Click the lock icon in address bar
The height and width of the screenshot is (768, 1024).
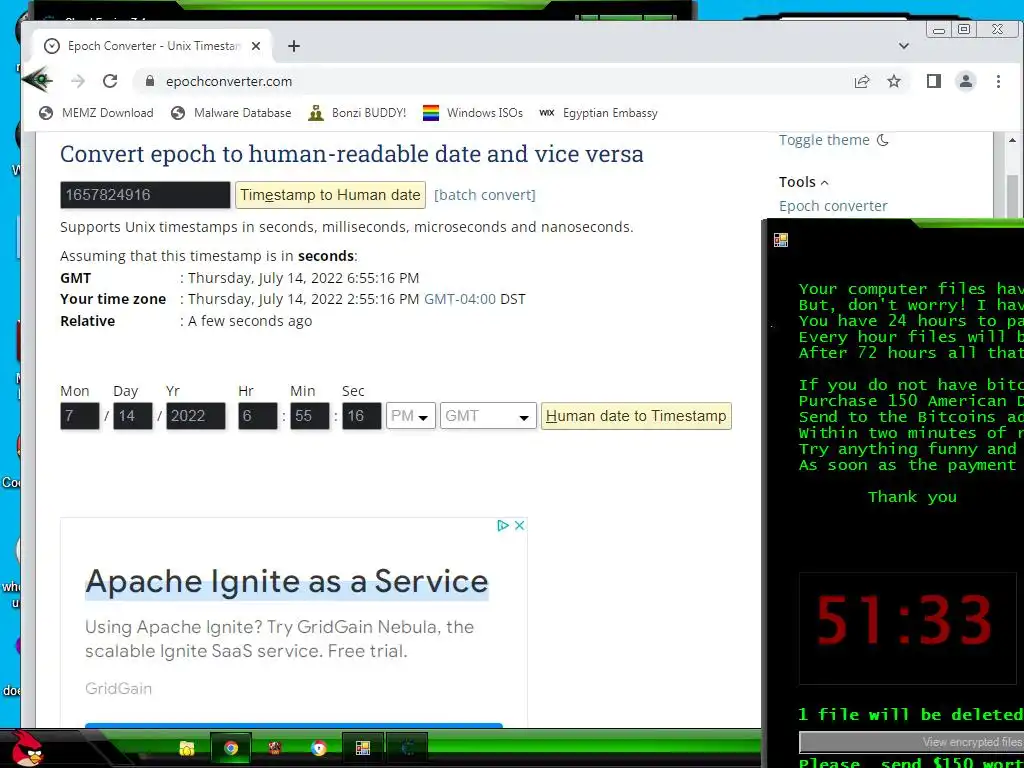click(x=150, y=81)
